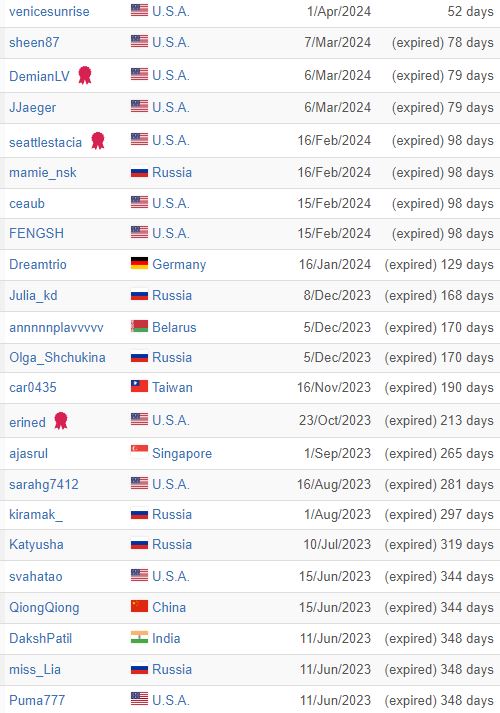Open the venicesunrise user profile
500x713 pixels.
coord(49,11)
